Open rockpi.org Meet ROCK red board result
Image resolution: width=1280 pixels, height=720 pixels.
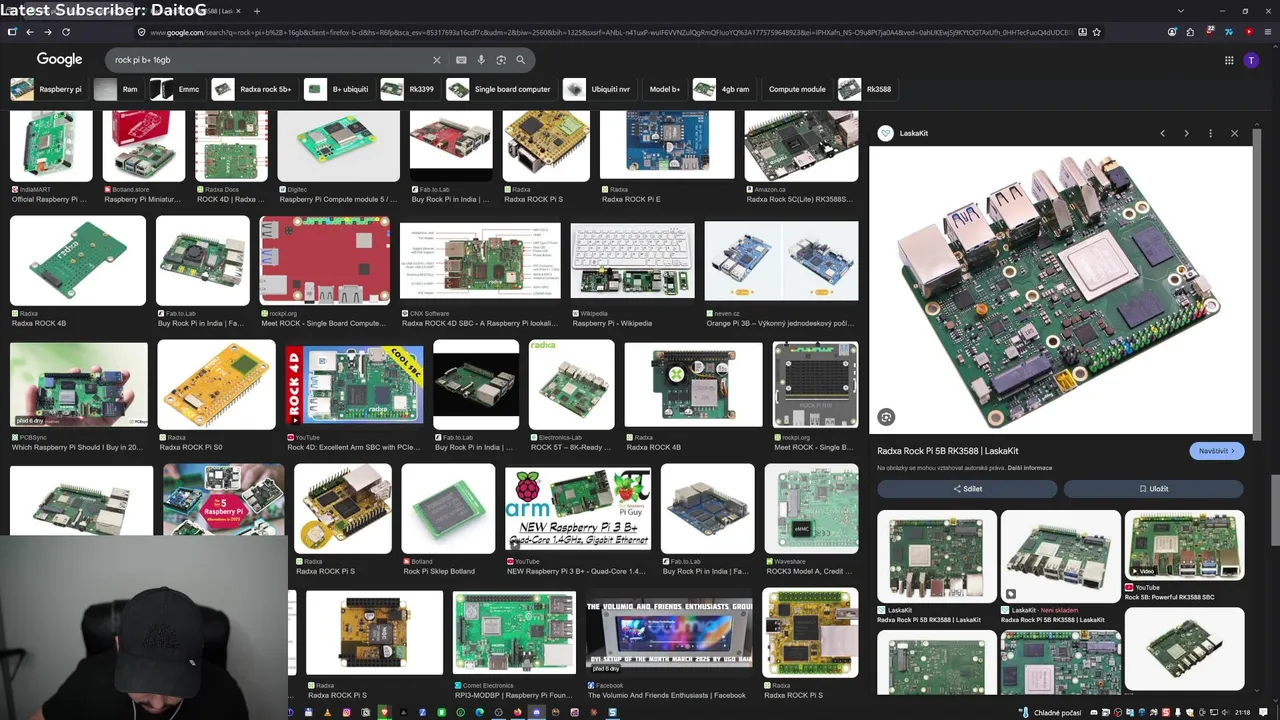click(325, 260)
